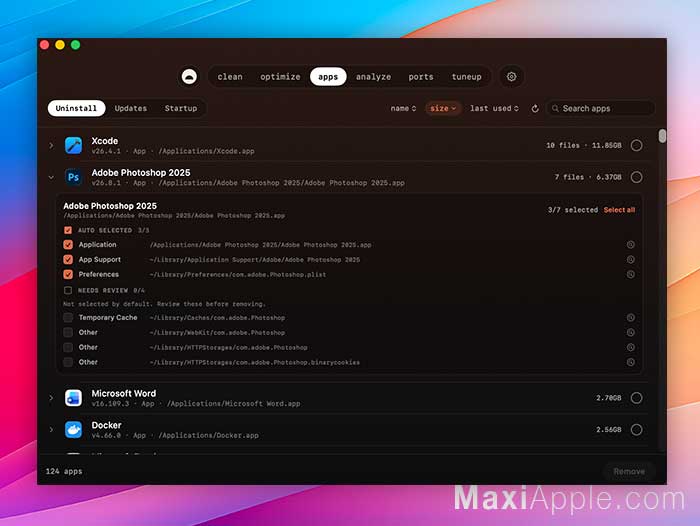Check the Needs Review 0/4 checkbox
This screenshot has height=526, width=700.
[68, 290]
